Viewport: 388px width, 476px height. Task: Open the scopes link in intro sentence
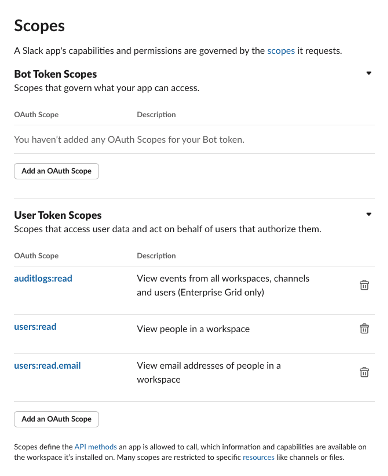pyautogui.click(x=281, y=51)
